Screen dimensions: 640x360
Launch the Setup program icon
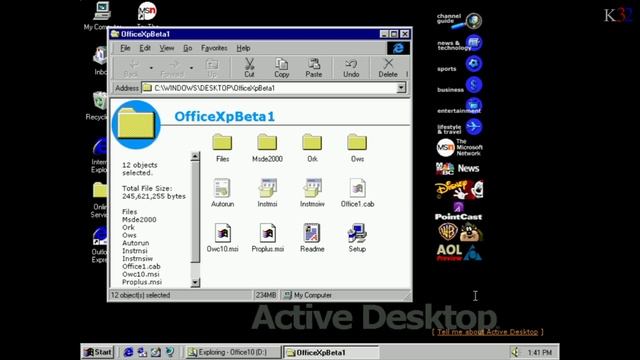point(357,233)
